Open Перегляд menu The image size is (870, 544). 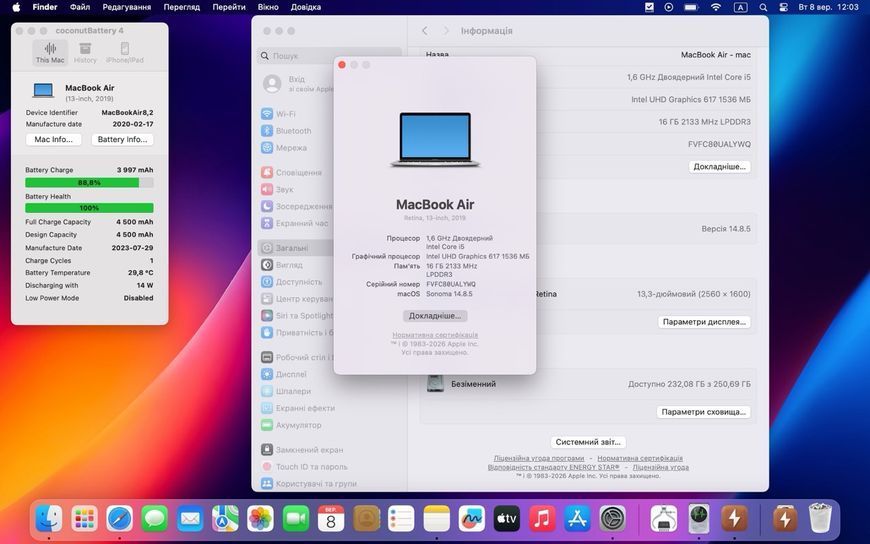click(x=181, y=7)
